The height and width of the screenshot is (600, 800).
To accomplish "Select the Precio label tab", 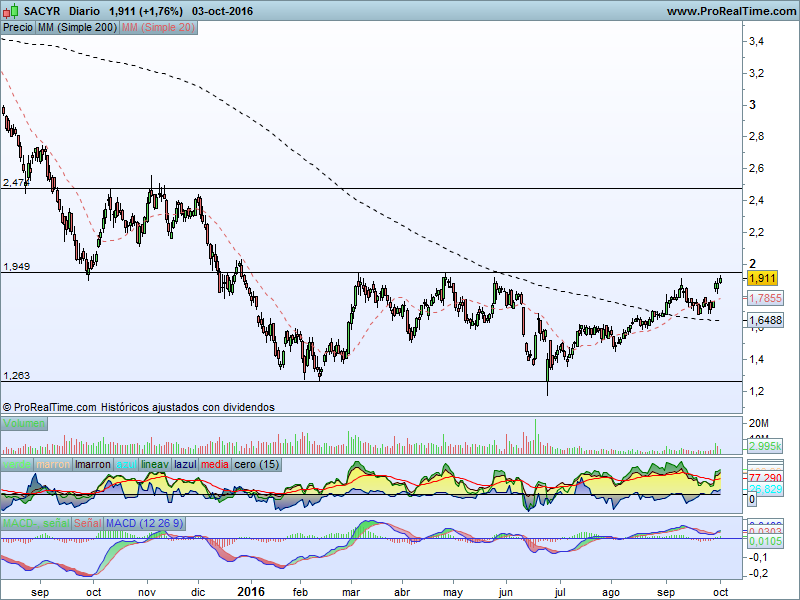I will (x=17, y=28).
